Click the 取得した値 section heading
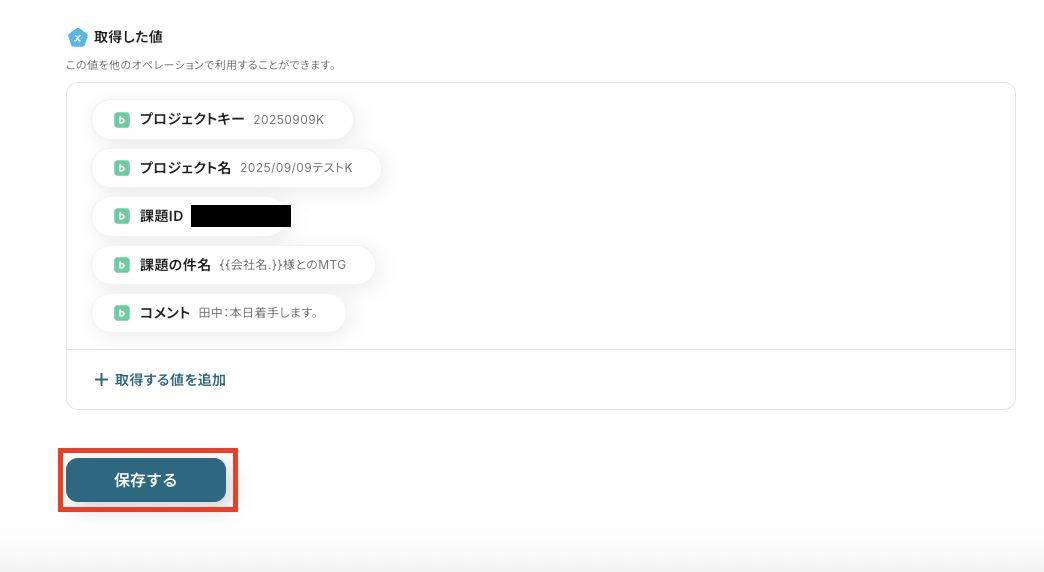Screen dimensions: 1044x572 (128, 37)
